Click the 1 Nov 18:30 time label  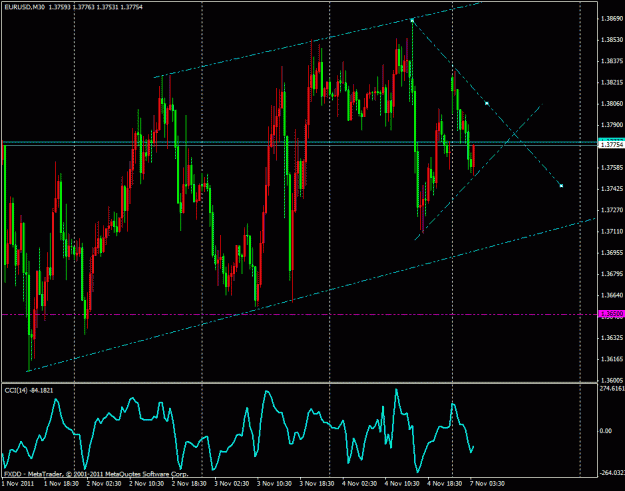[61, 484]
